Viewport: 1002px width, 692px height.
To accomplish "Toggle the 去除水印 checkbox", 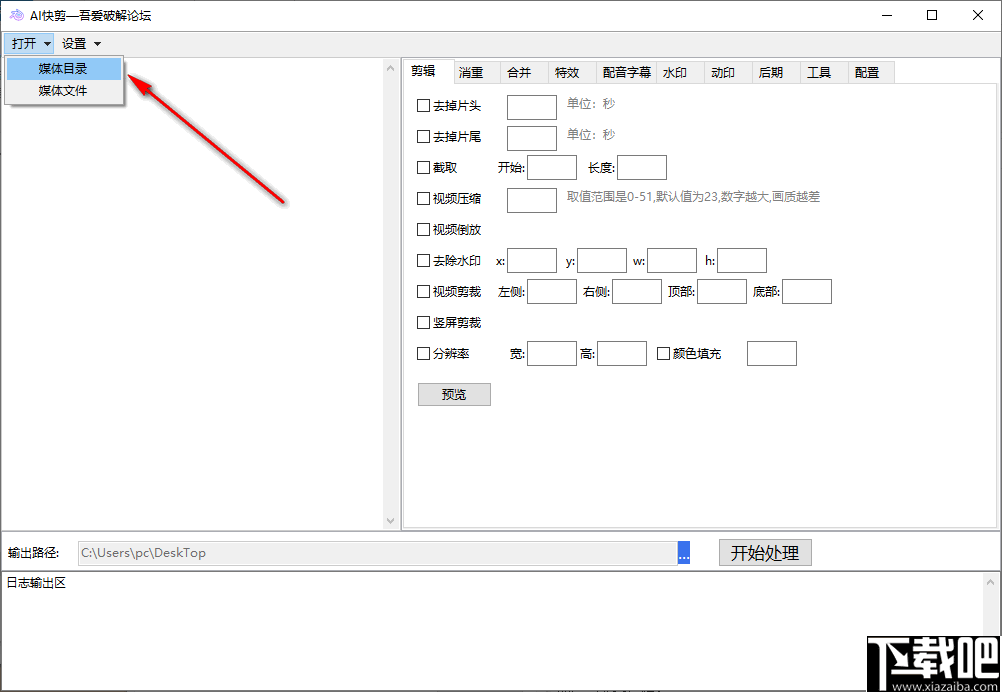I will pos(423,261).
